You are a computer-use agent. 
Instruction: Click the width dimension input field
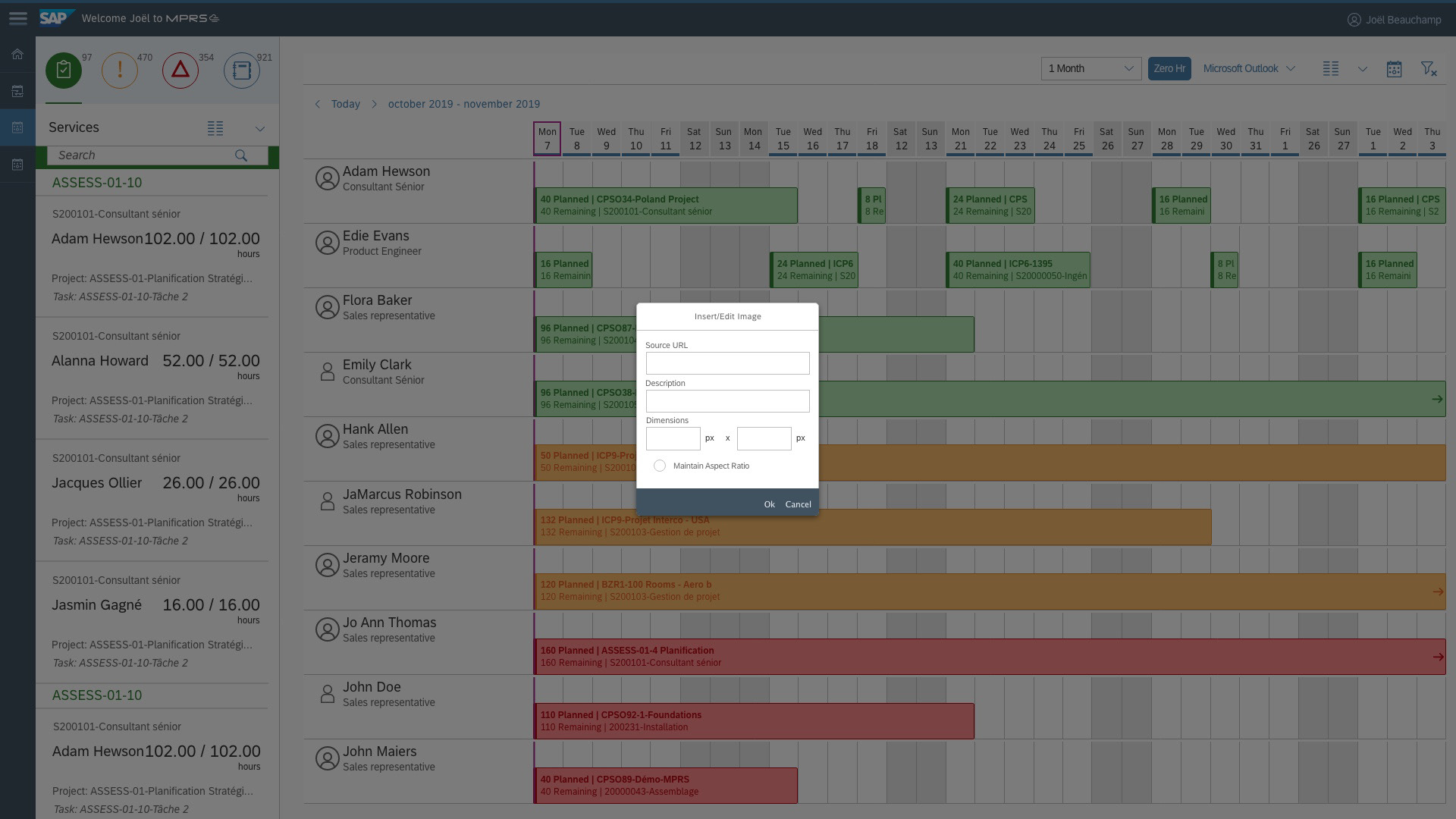[x=673, y=438]
